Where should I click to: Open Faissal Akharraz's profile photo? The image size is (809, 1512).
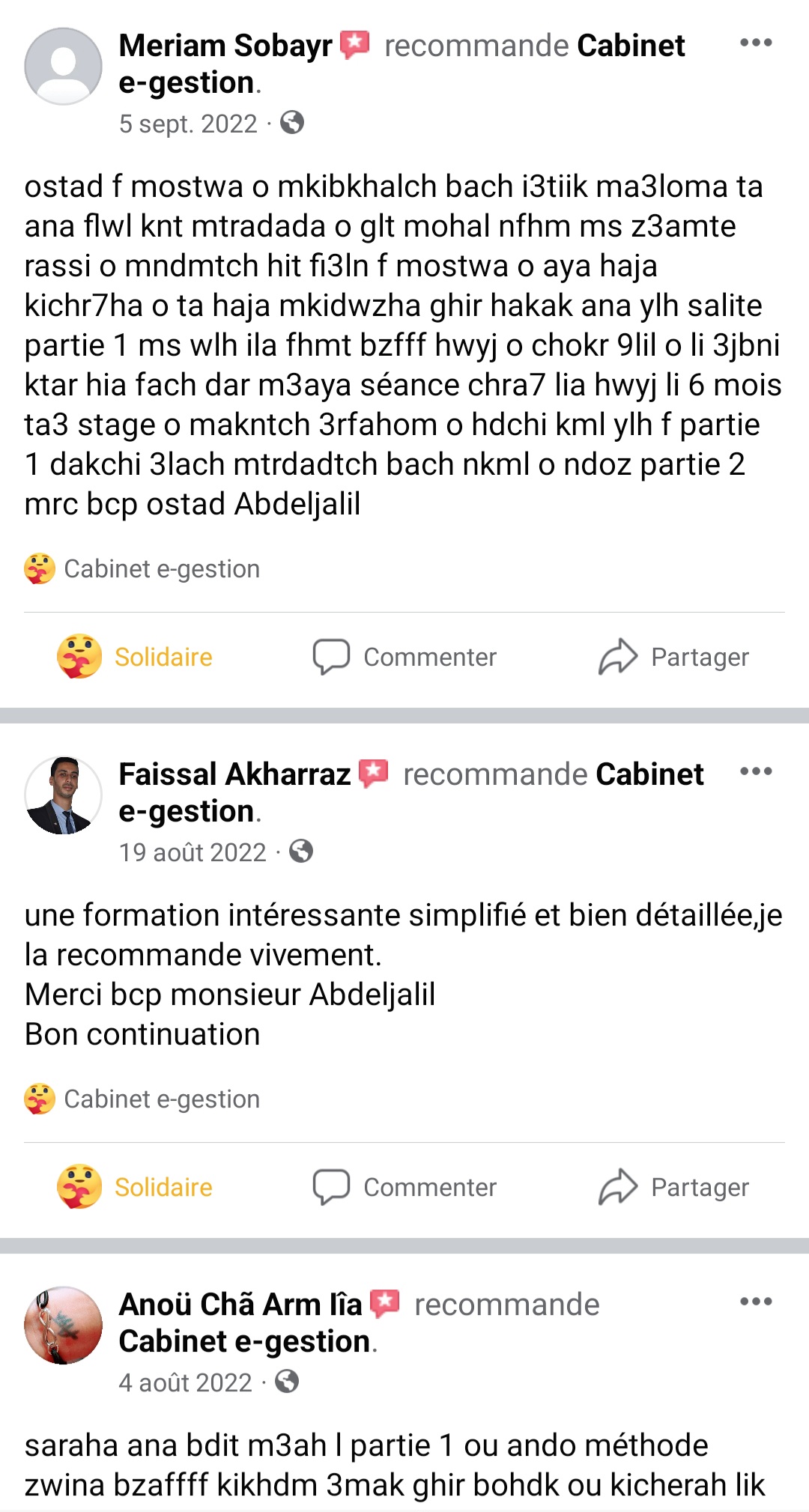(x=64, y=795)
